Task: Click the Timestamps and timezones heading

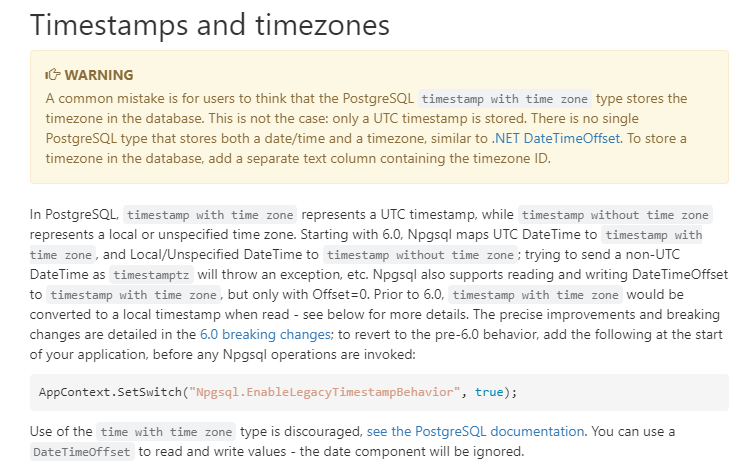Action: [x=210, y=25]
